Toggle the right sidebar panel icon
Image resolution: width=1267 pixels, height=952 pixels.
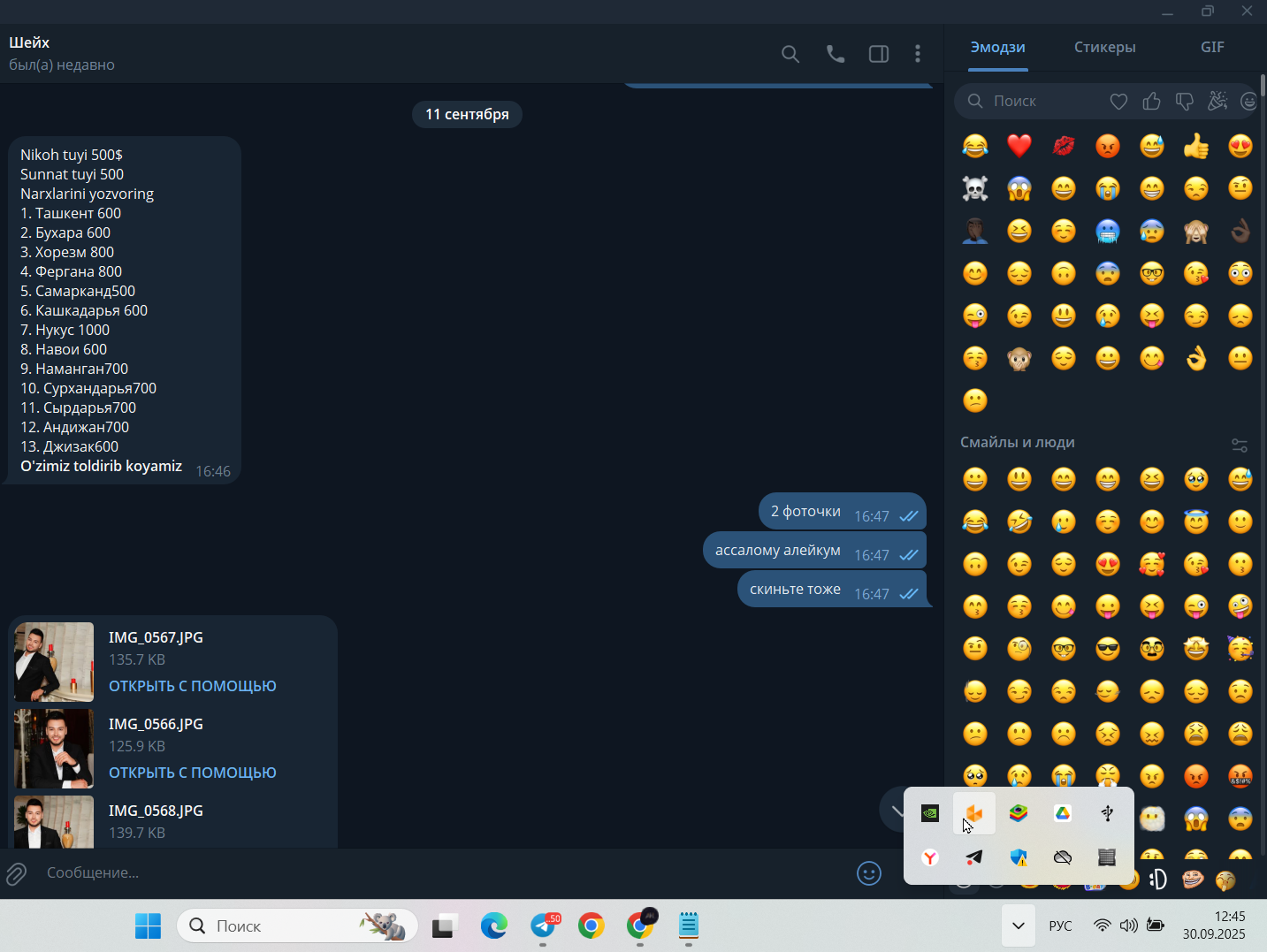coord(879,54)
